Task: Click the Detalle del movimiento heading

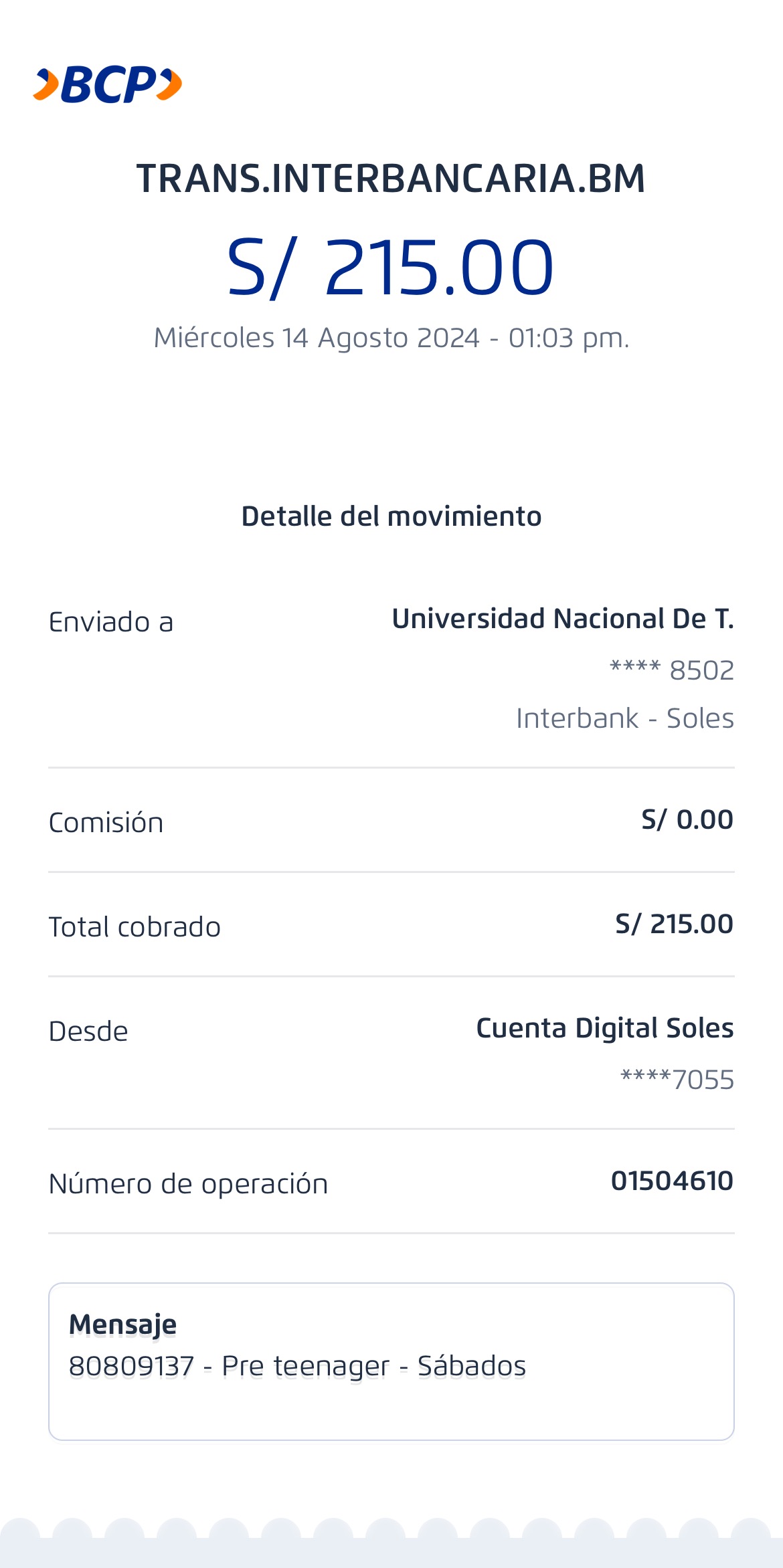Action: tap(391, 516)
